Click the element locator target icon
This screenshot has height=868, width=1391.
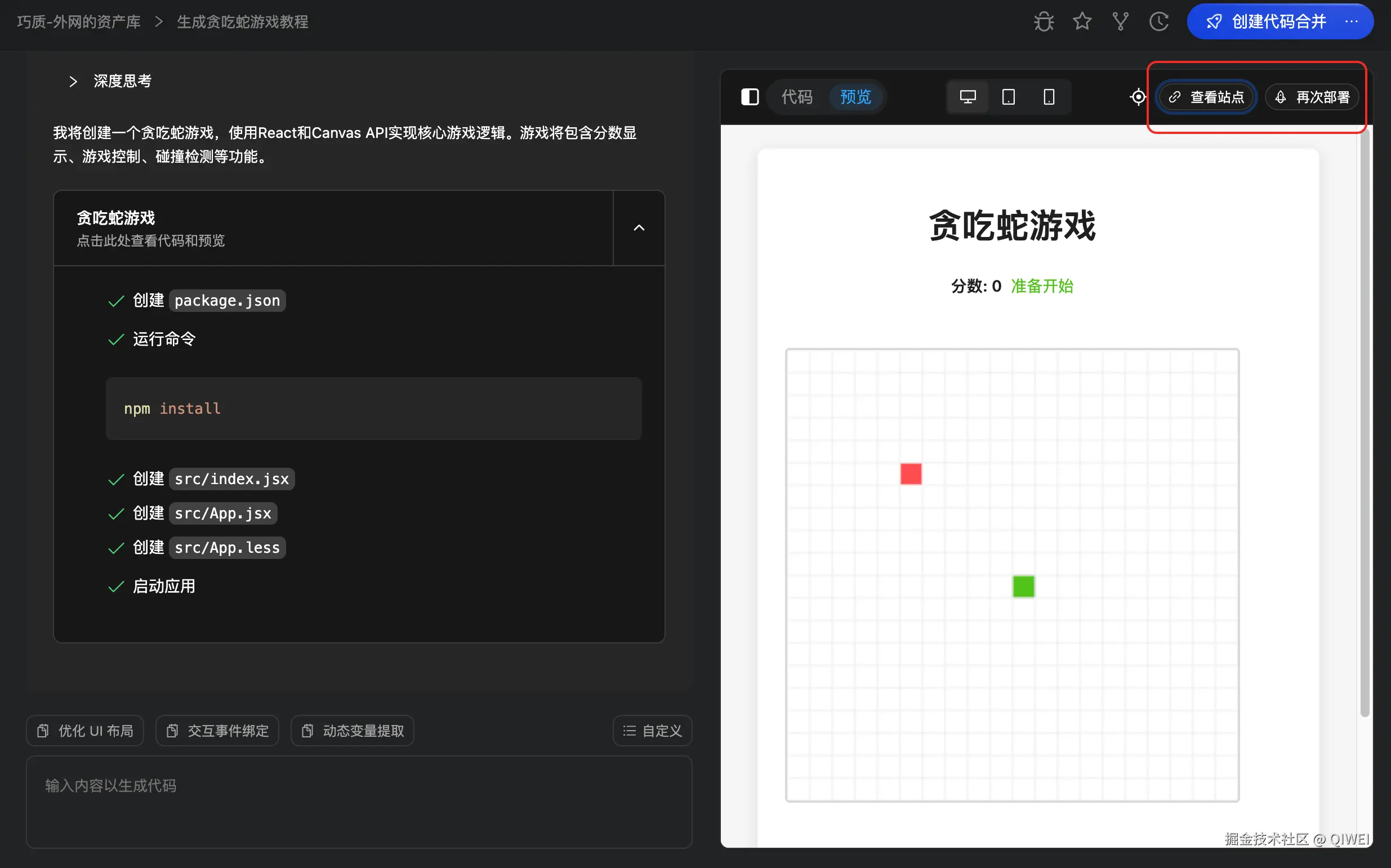[x=1138, y=97]
